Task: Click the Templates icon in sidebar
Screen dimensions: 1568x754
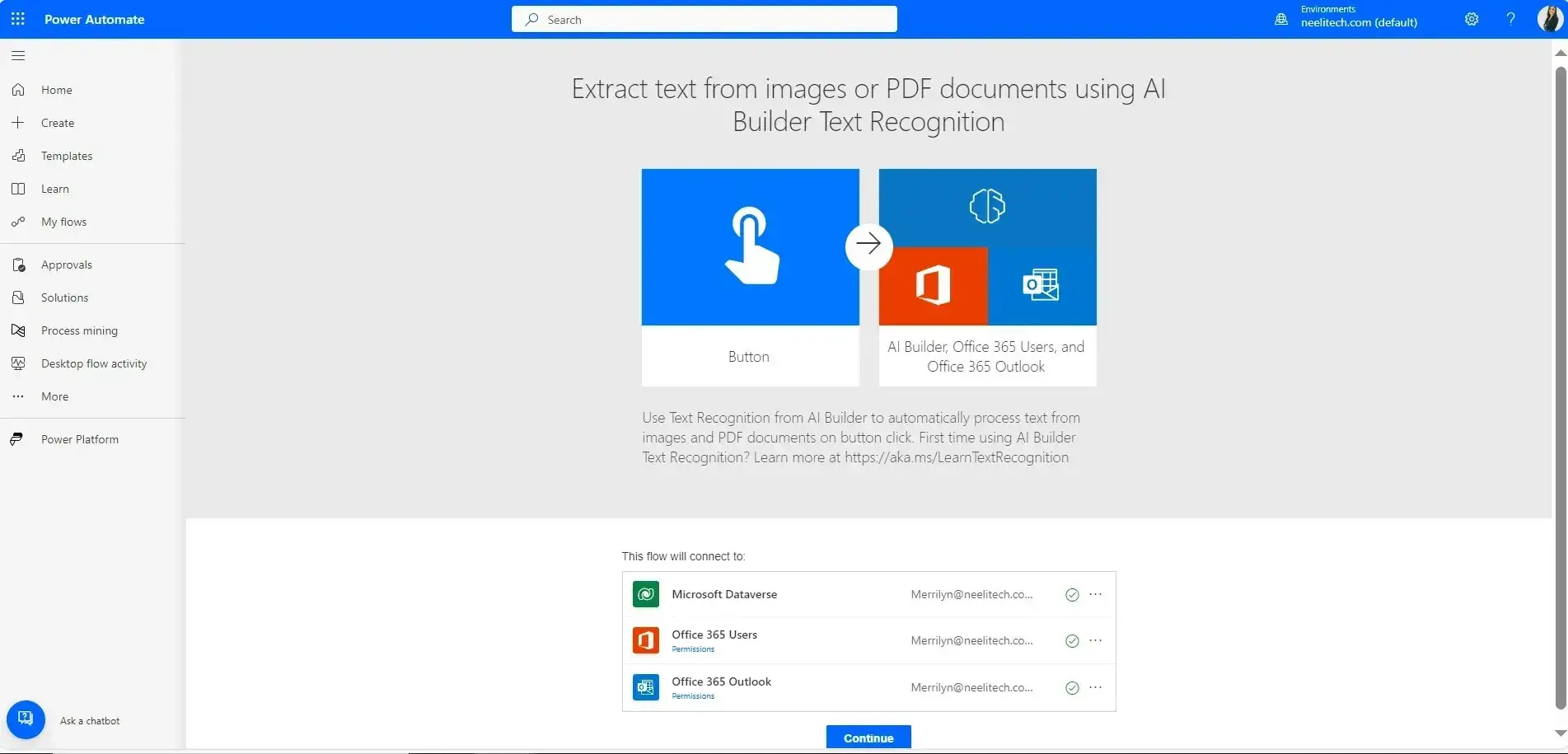Action: (x=18, y=156)
